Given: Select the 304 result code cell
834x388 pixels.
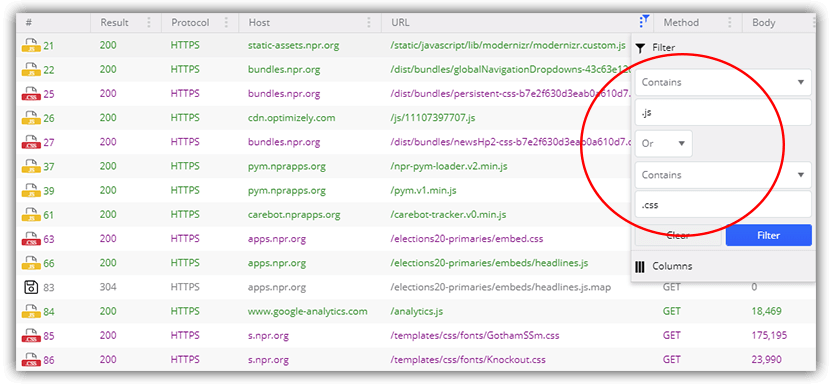Looking at the screenshot, I should click(x=108, y=287).
